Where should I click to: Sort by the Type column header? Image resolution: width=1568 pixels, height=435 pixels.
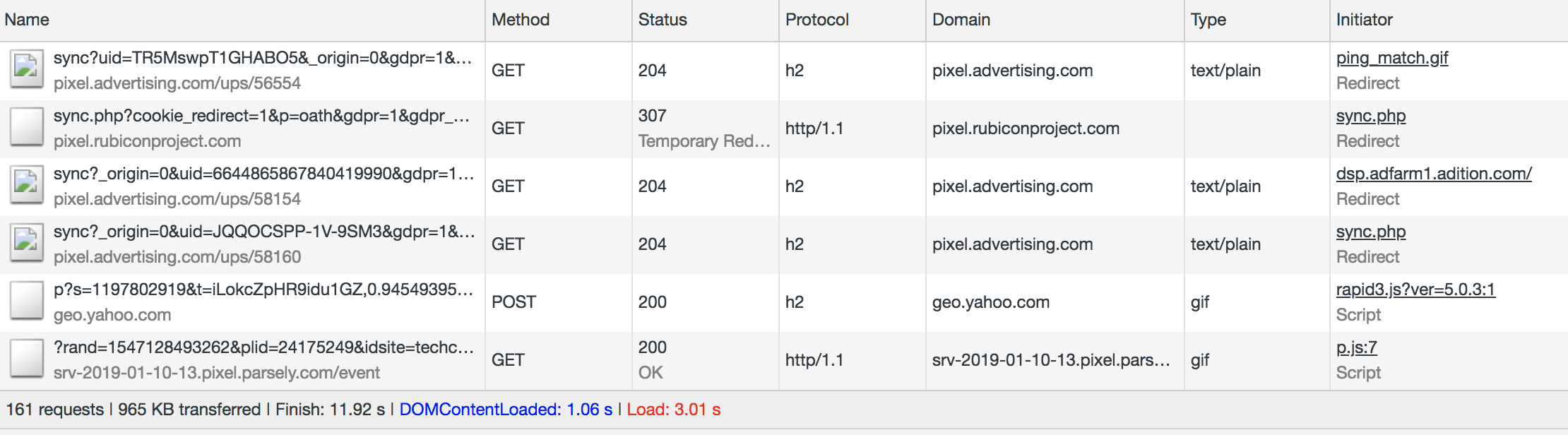pyautogui.click(x=1257, y=20)
